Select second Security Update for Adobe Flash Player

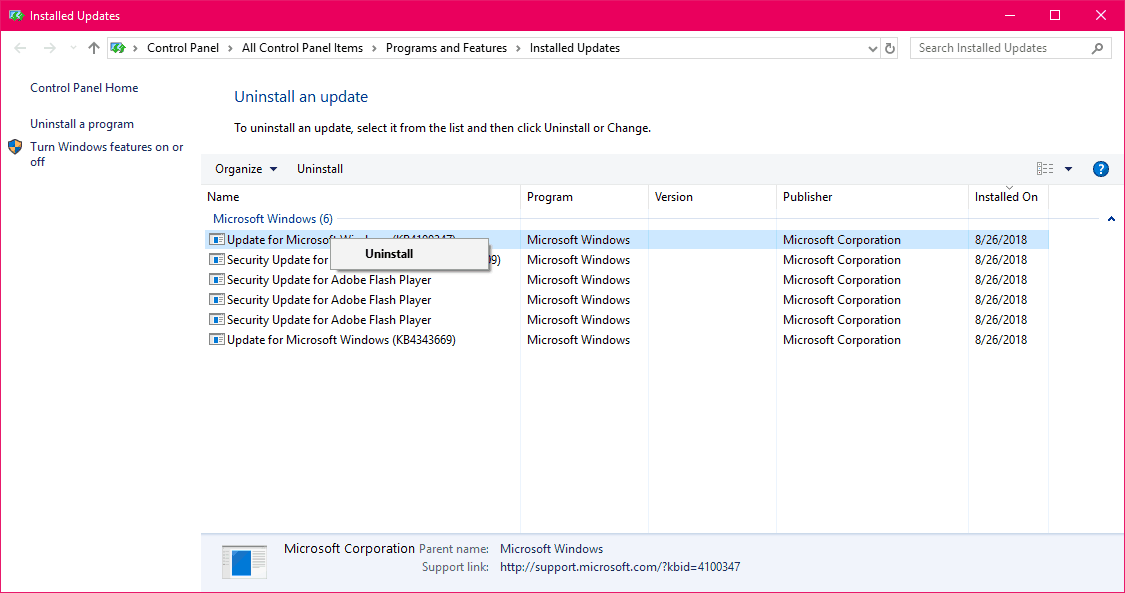(x=329, y=300)
